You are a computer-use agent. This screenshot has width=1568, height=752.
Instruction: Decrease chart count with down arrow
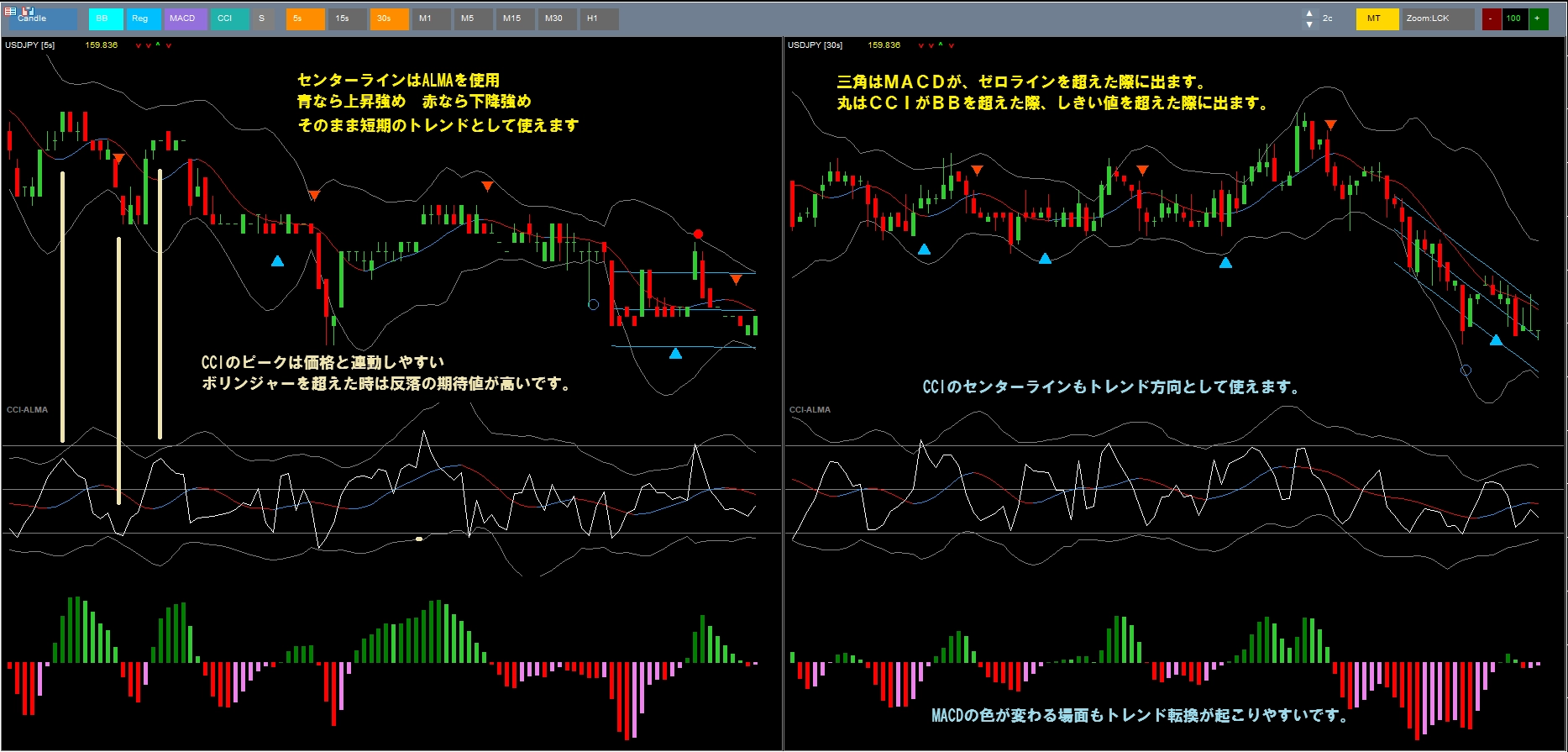click(1309, 25)
